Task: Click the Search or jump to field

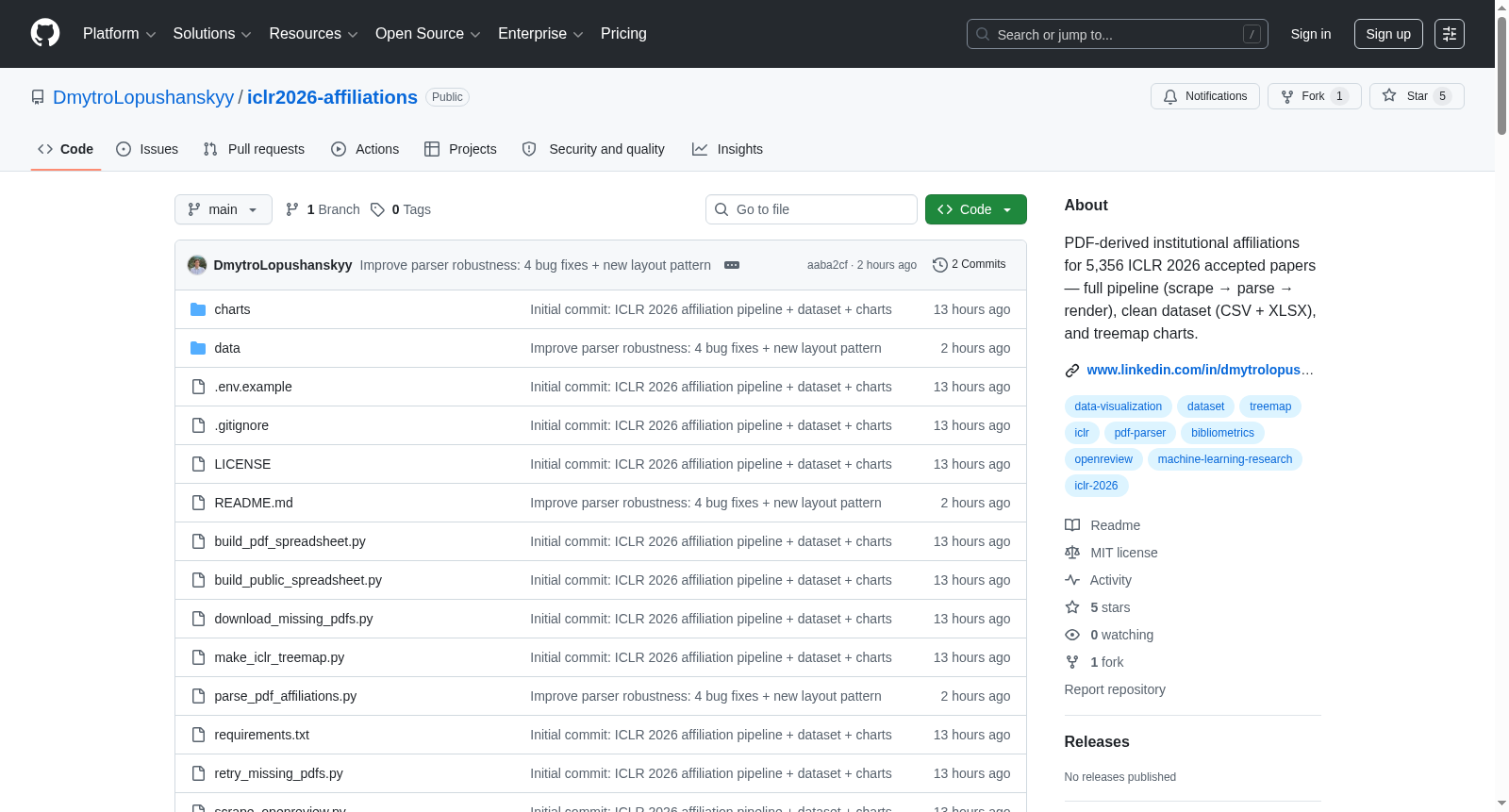Action: (1118, 34)
